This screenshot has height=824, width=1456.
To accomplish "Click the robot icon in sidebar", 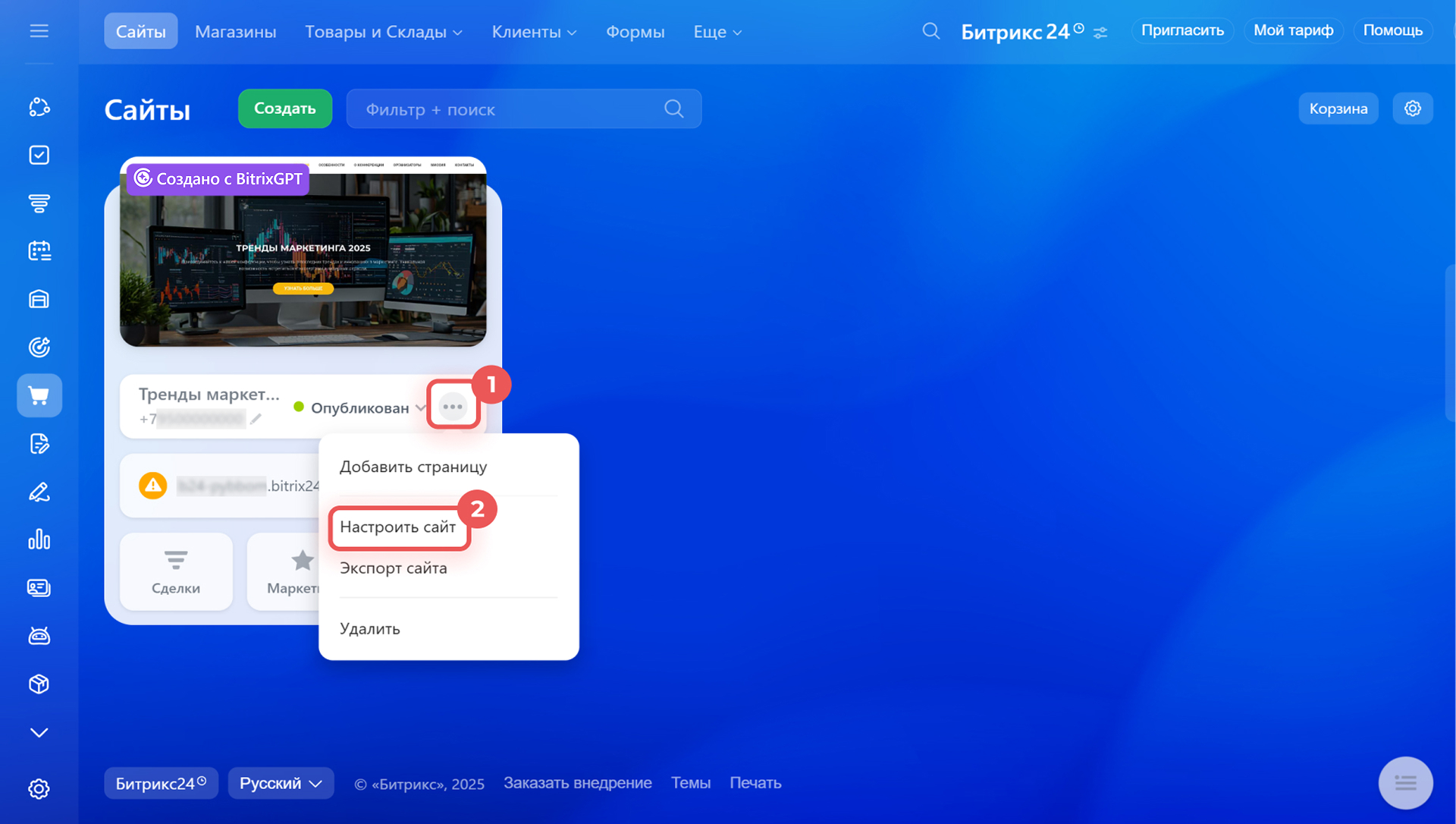I will click(x=39, y=636).
